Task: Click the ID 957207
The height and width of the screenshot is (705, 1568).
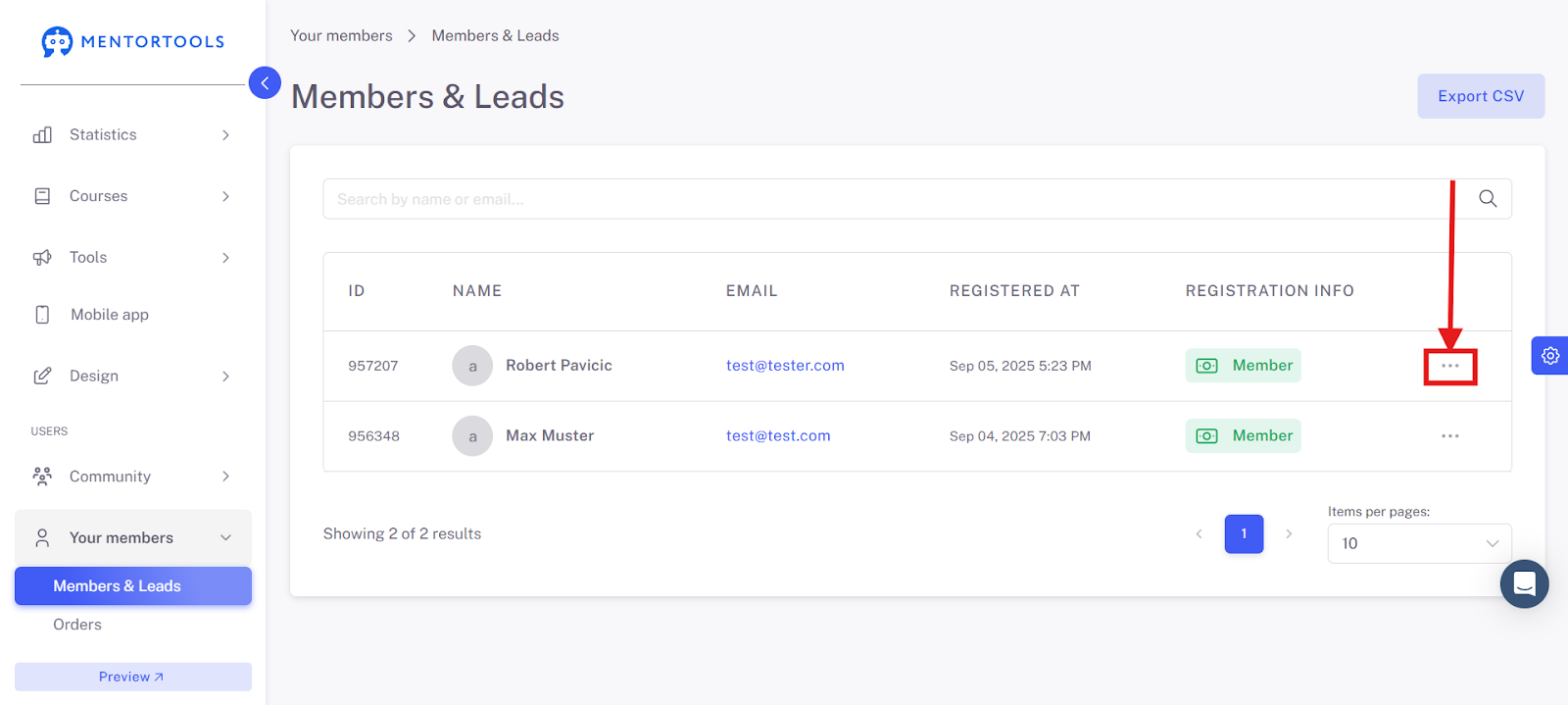Action: coord(373,366)
